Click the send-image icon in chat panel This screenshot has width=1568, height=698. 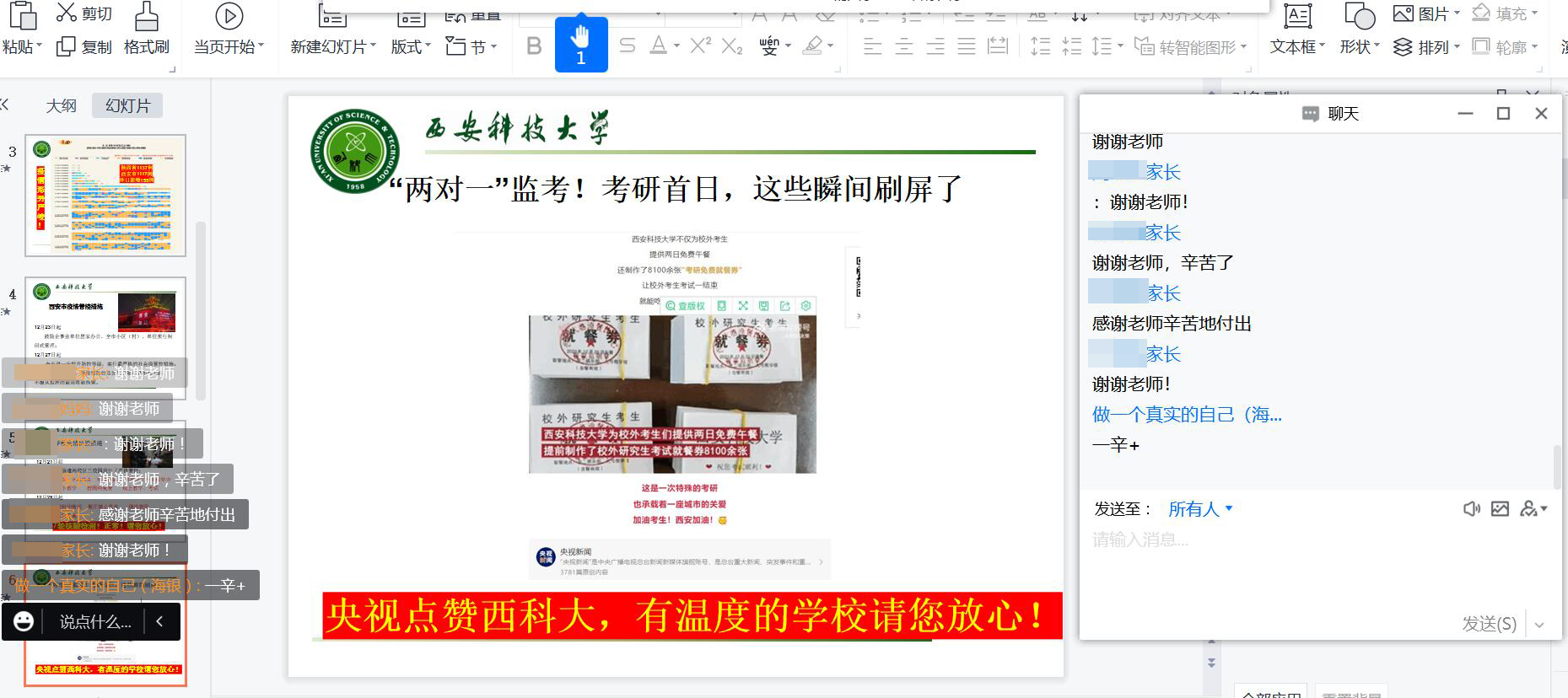[x=1500, y=508]
